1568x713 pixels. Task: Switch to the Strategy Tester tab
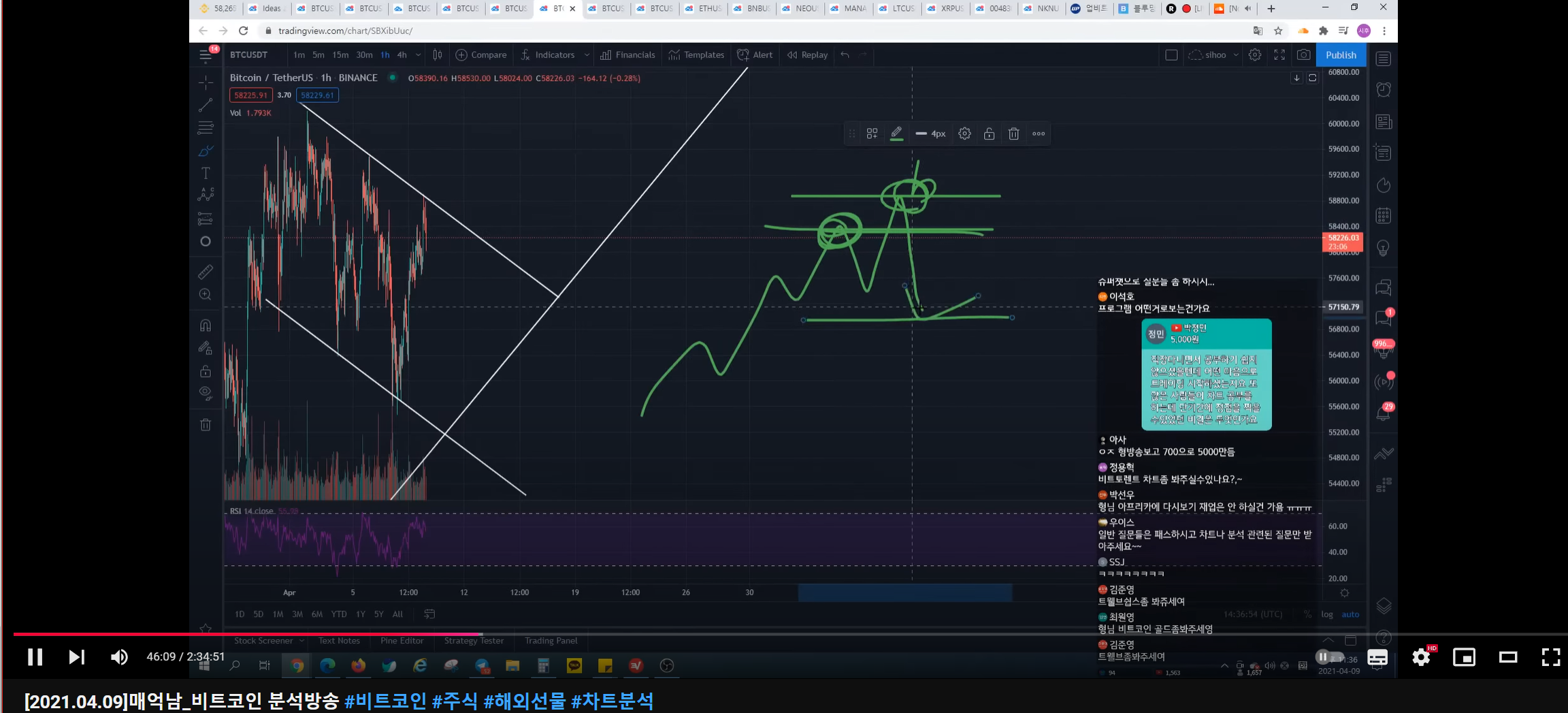(474, 641)
